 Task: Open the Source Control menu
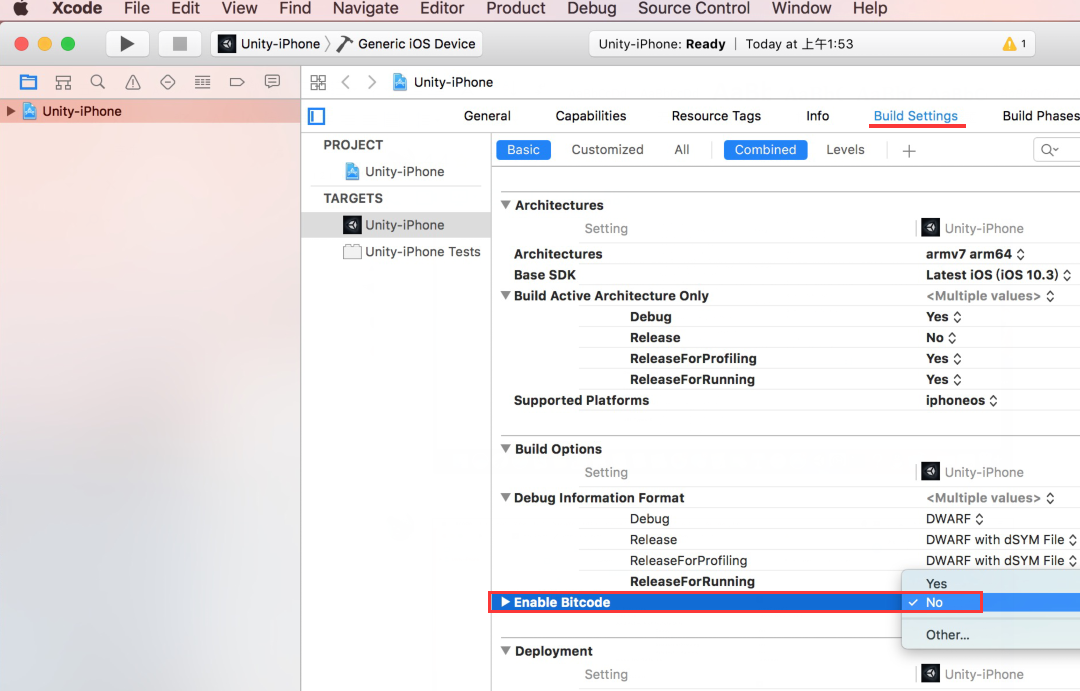pyautogui.click(x=694, y=9)
